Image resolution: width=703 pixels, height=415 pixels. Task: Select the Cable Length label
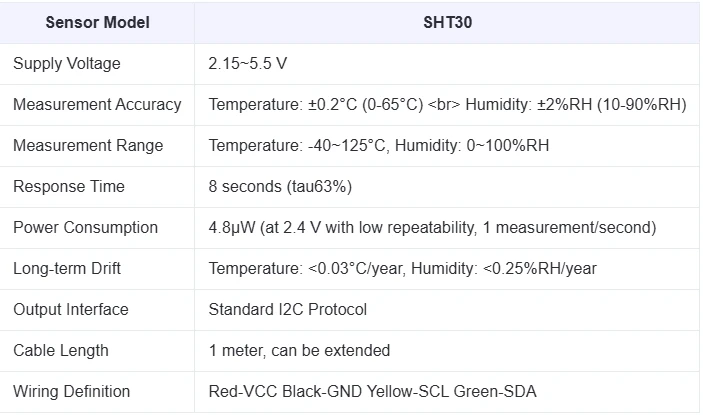[61, 350]
